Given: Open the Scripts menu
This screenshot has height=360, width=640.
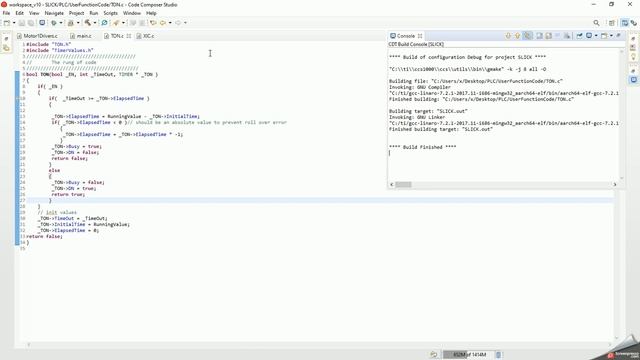Looking at the screenshot, I should pos(110,13).
